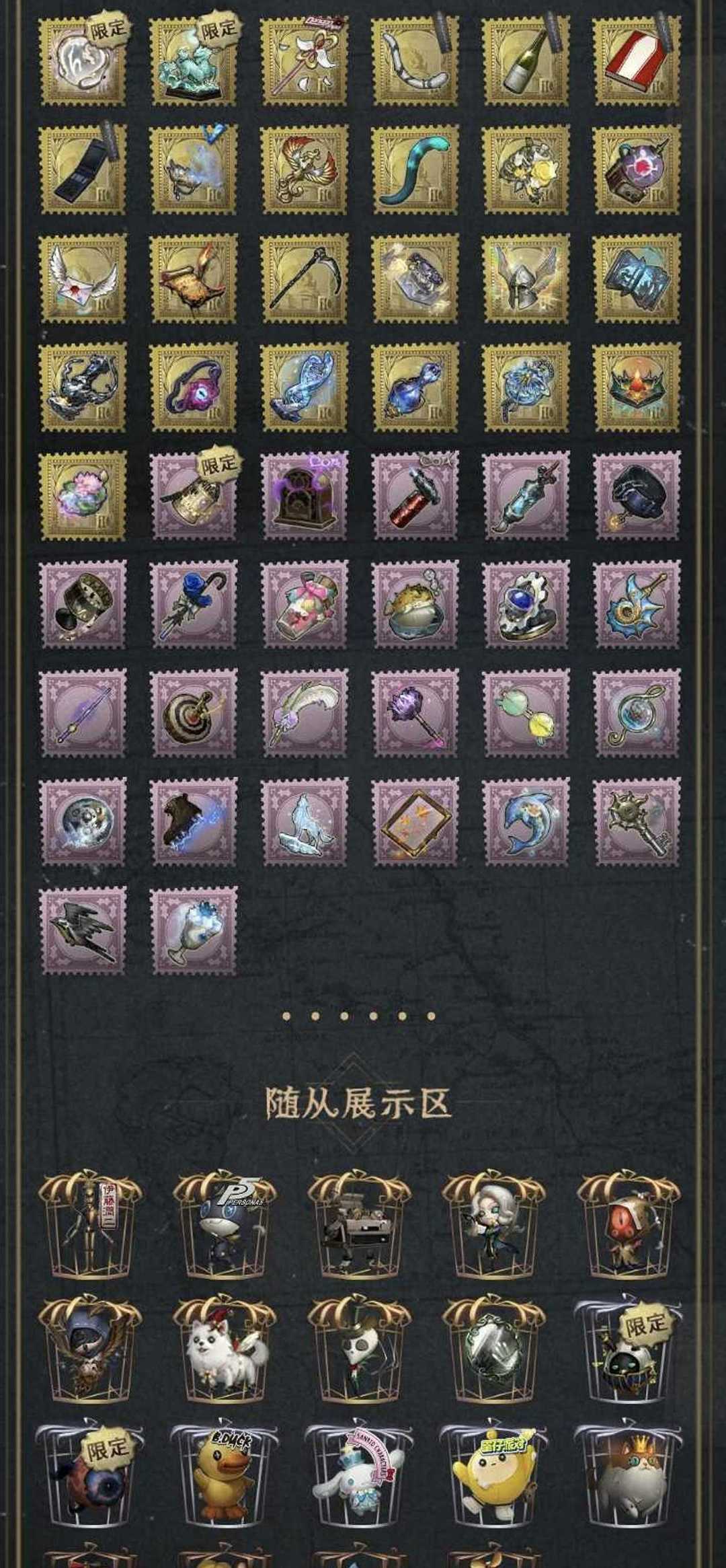This screenshot has width=726, height=1568.
Task: Choose the blue rose umbrella stamp
Action: [x=194, y=604]
